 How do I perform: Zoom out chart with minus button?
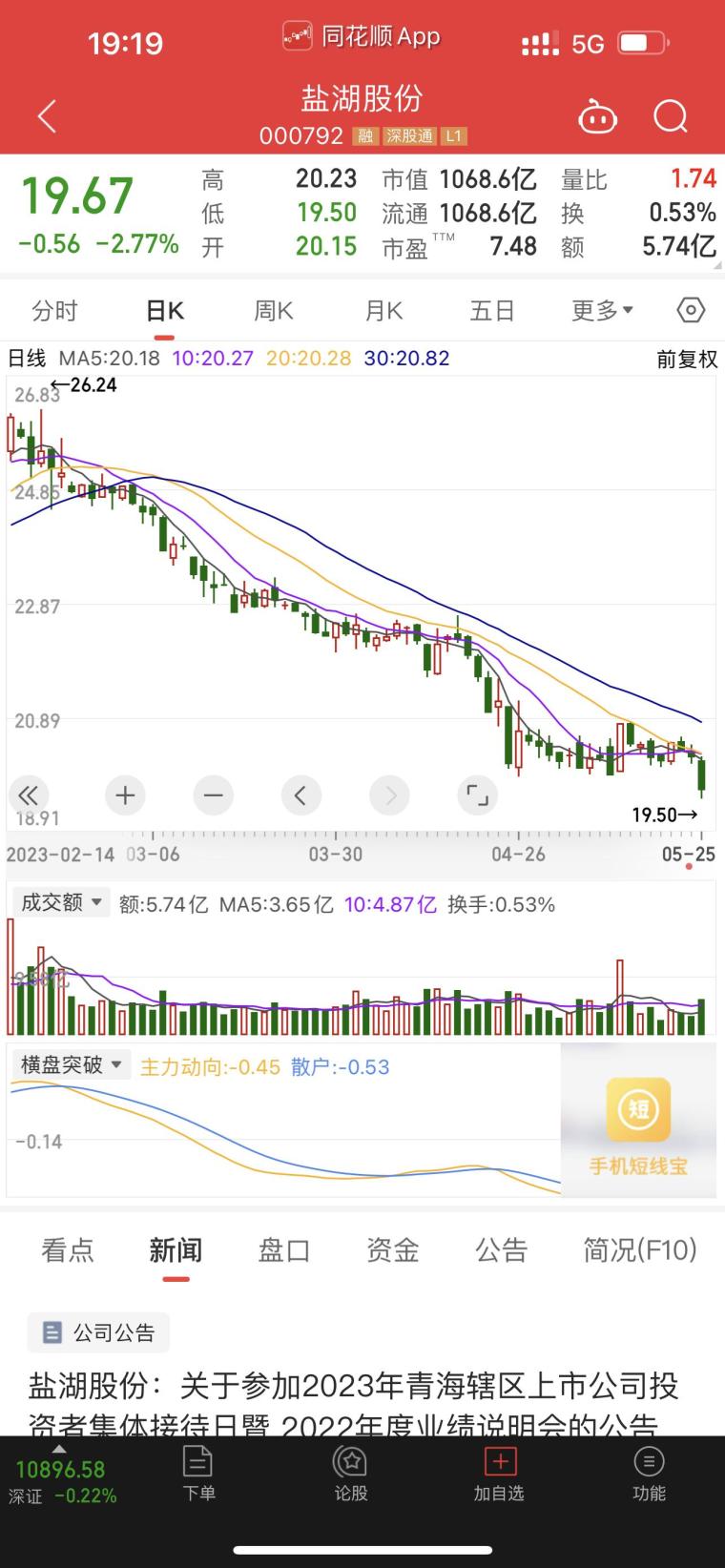213,794
